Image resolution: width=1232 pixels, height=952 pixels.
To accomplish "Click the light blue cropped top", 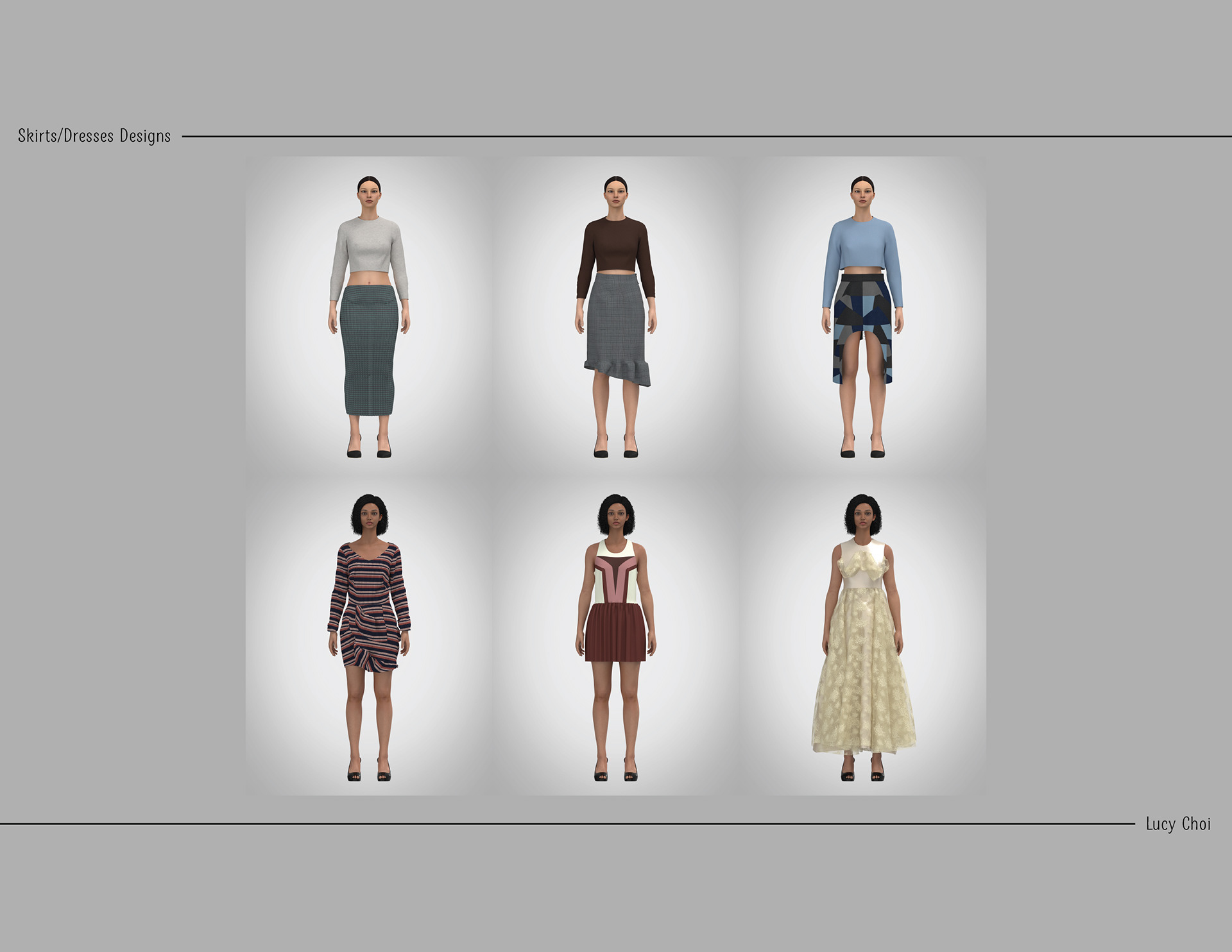I will click(862, 247).
